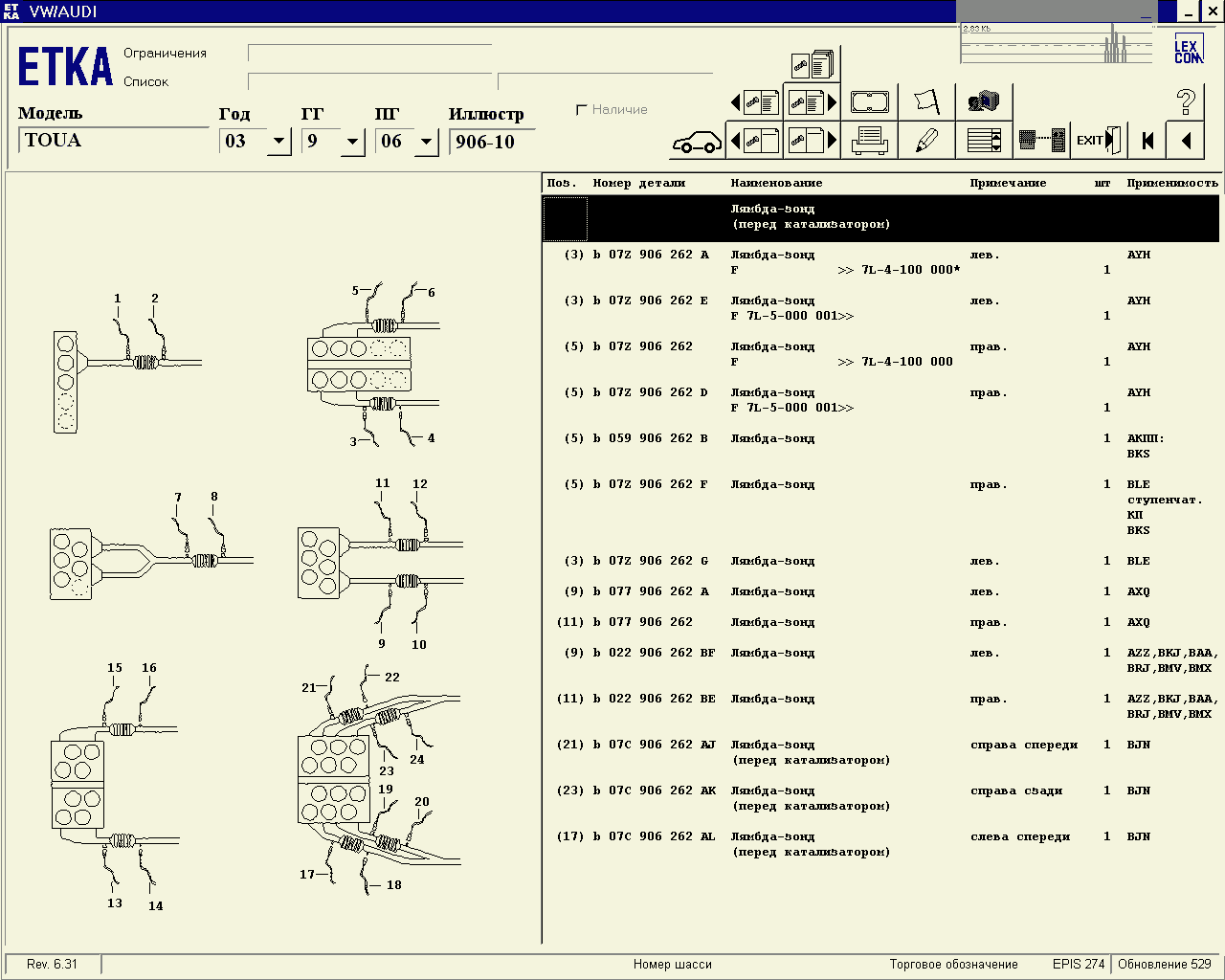This screenshot has width=1225, height=980.
Task: Open the ГГ main group dropdown
Action: pos(352,142)
